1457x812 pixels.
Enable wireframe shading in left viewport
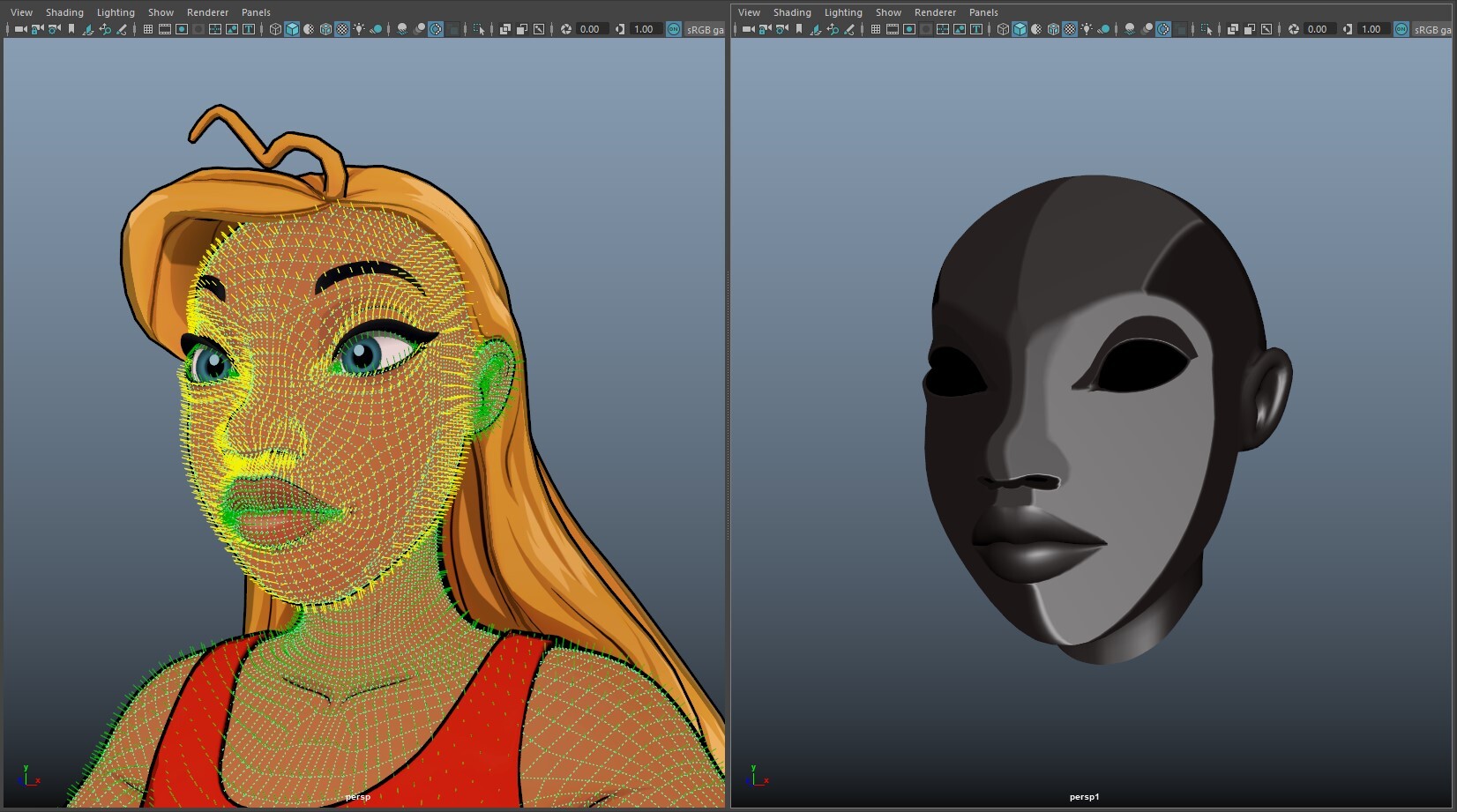point(275,29)
